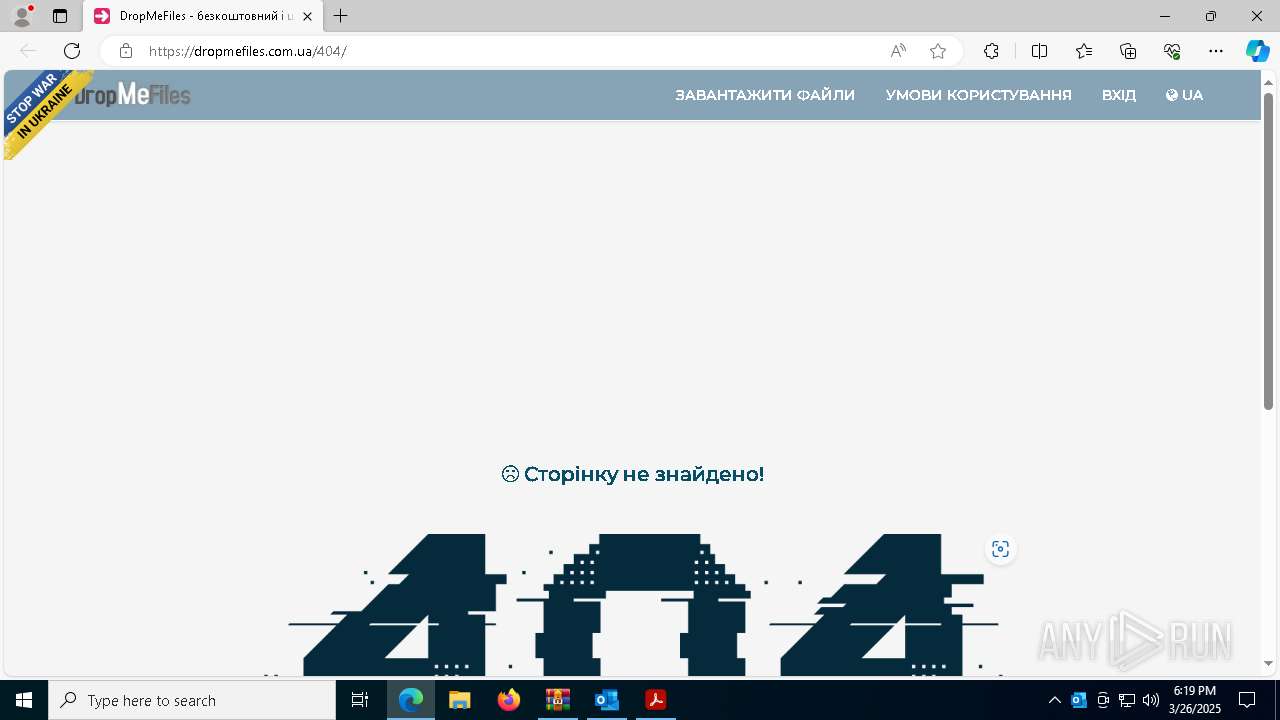This screenshot has width=1280, height=720.
Task: Open a new browser tab
Action: (x=341, y=16)
